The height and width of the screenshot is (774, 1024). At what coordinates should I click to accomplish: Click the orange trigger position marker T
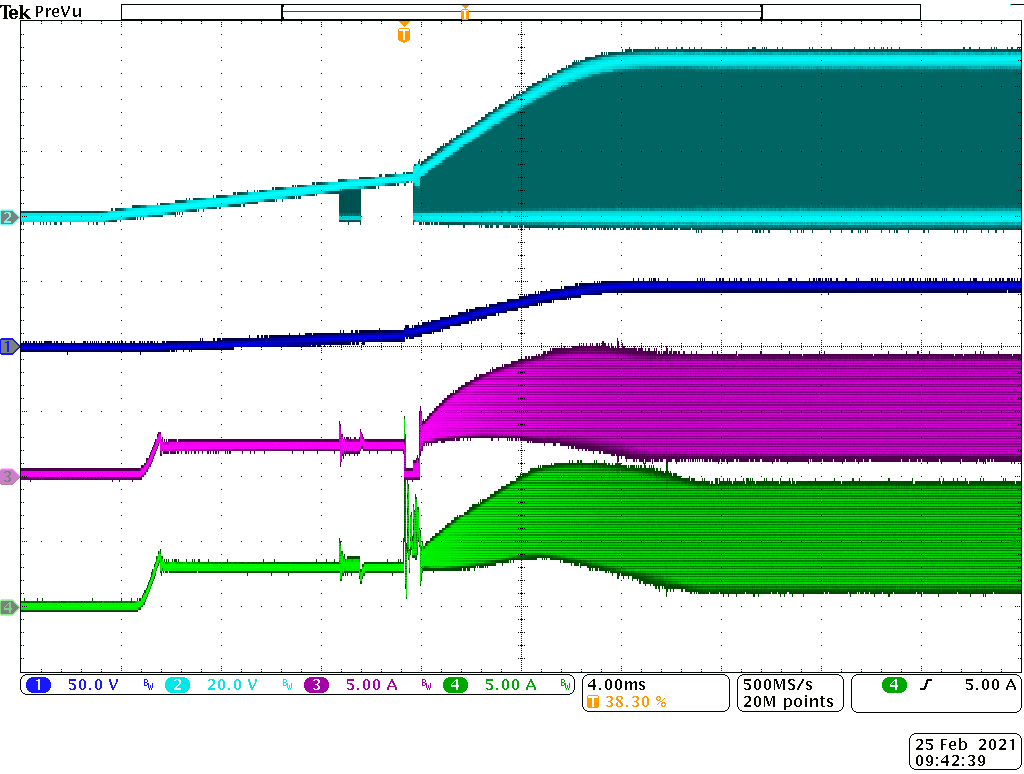pyautogui.click(x=403, y=35)
